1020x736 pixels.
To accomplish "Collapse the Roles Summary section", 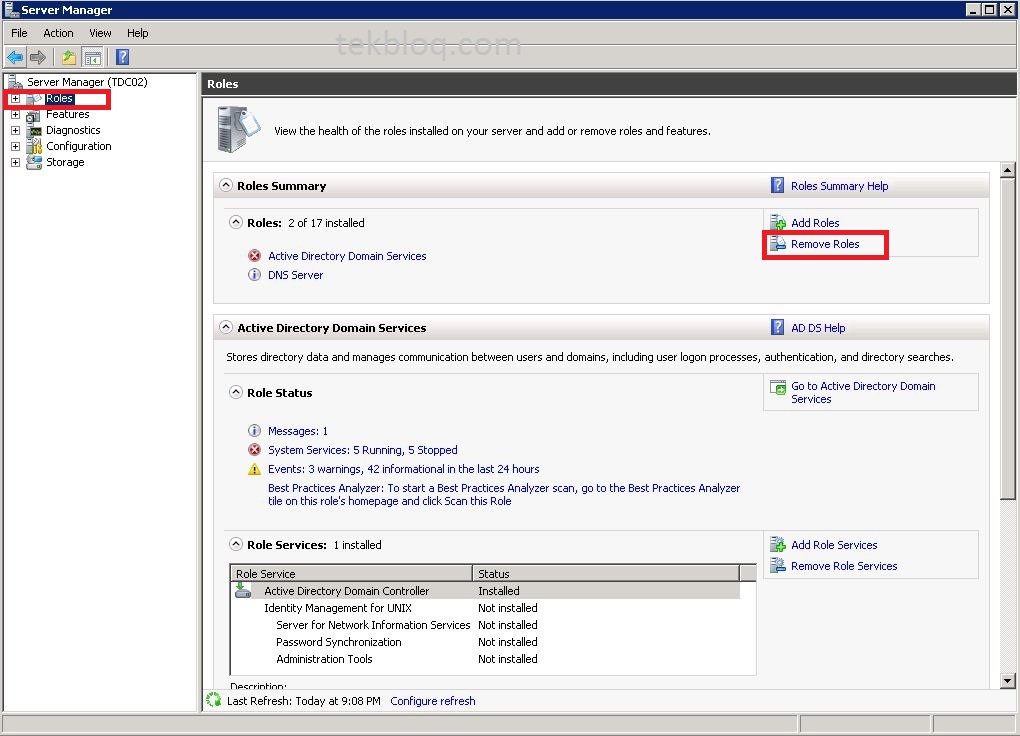I will pos(226,185).
